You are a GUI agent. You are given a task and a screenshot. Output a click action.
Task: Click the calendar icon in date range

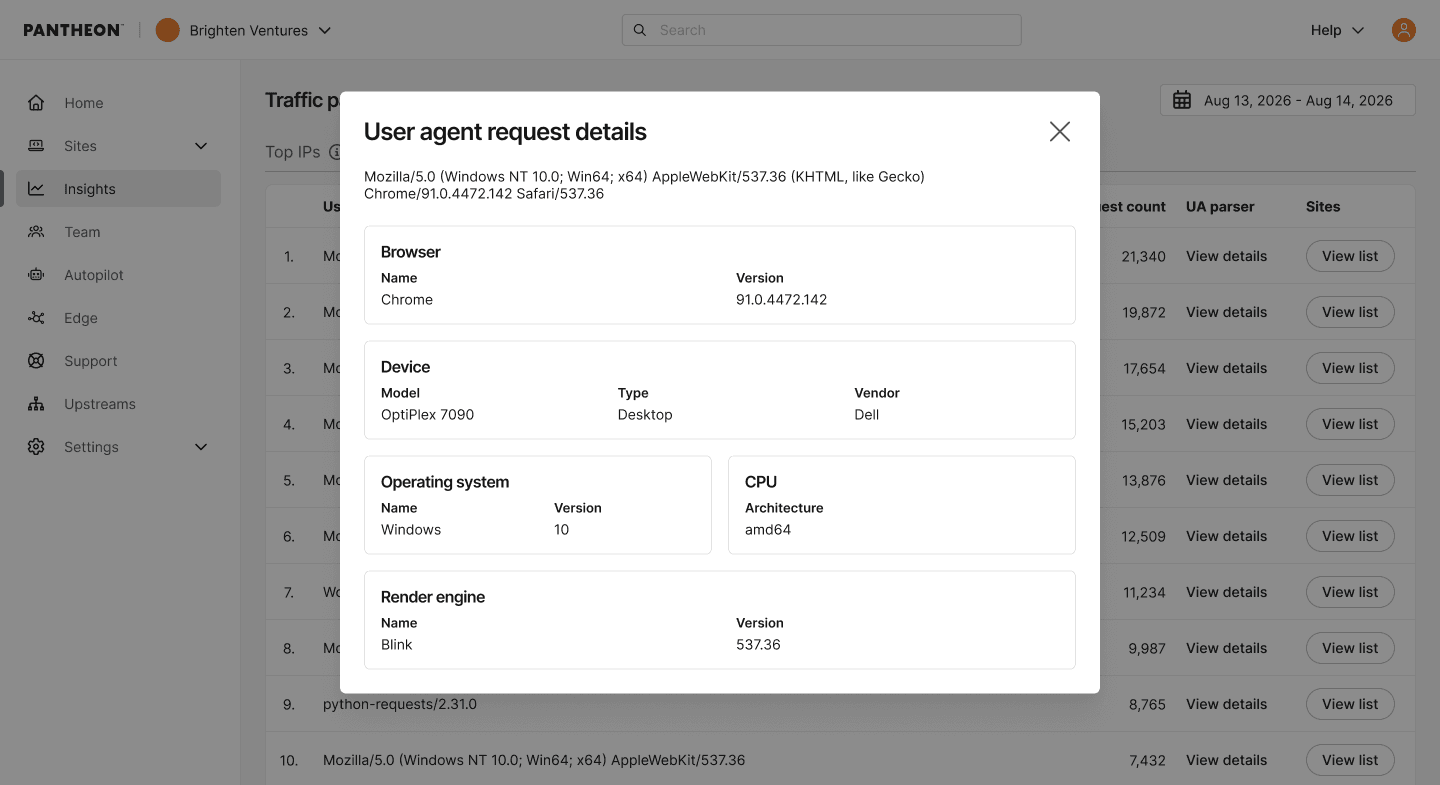click(1182, 100)
